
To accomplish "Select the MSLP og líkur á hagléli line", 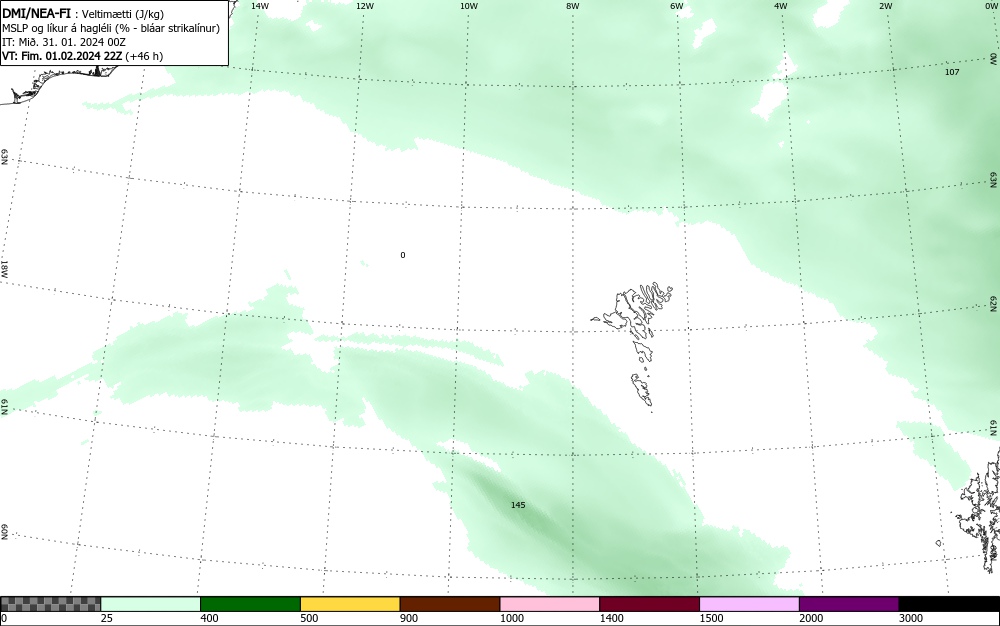I will [x=111, y=28].
